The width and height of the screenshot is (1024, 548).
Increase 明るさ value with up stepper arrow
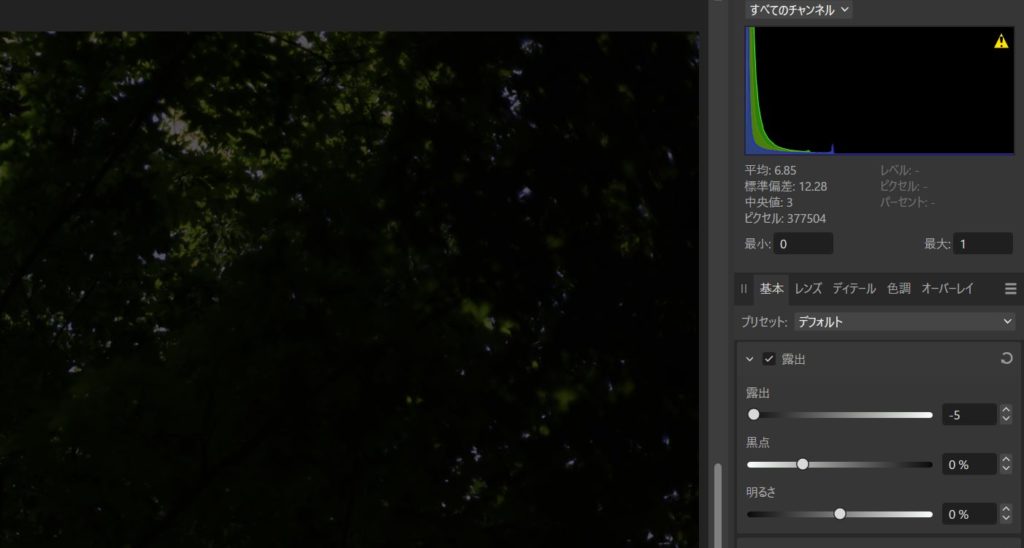1006,509
